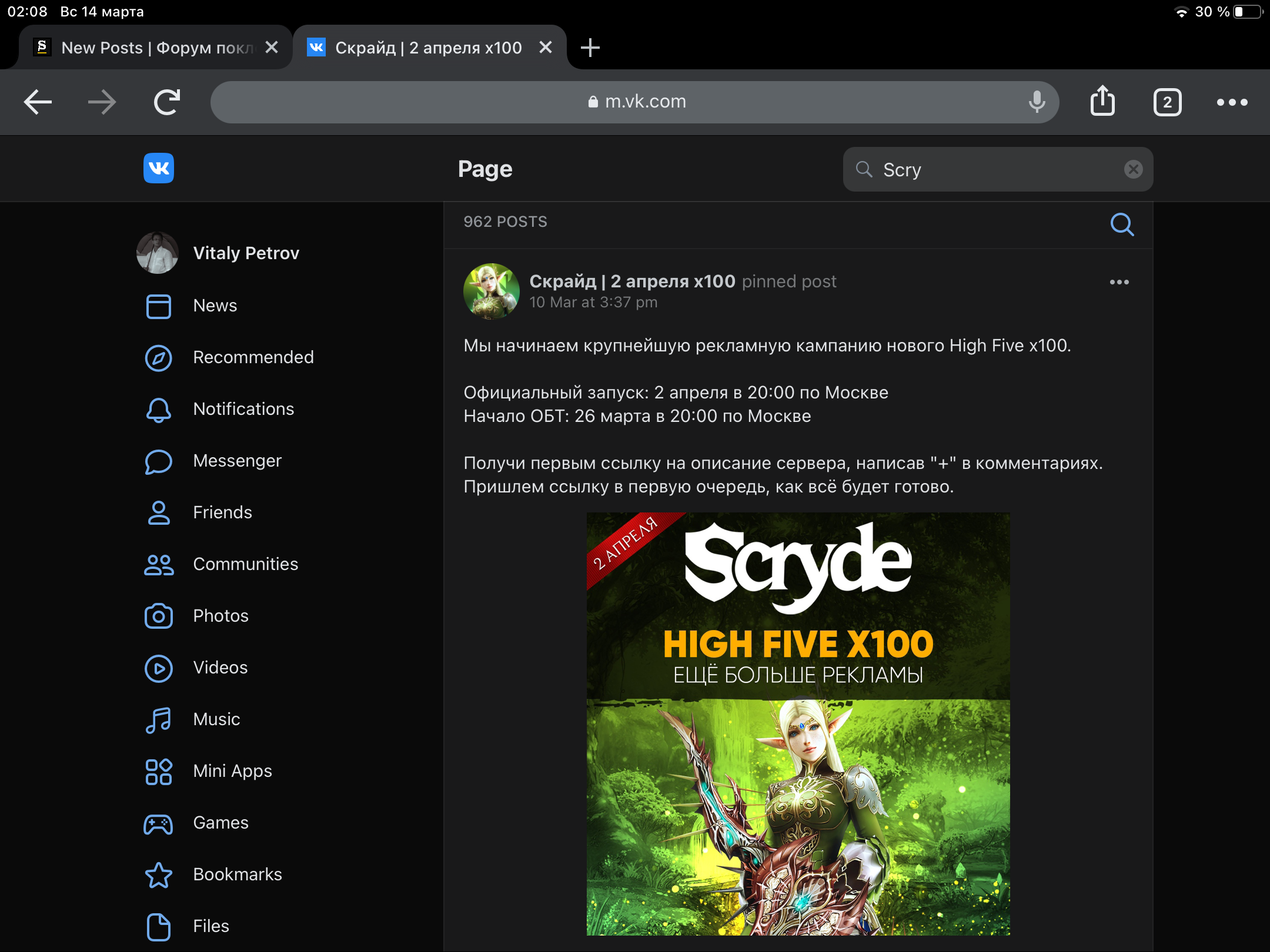Clear the Scry search field
Viewport: 1270px width, 952px height.
pos(1133,169)
